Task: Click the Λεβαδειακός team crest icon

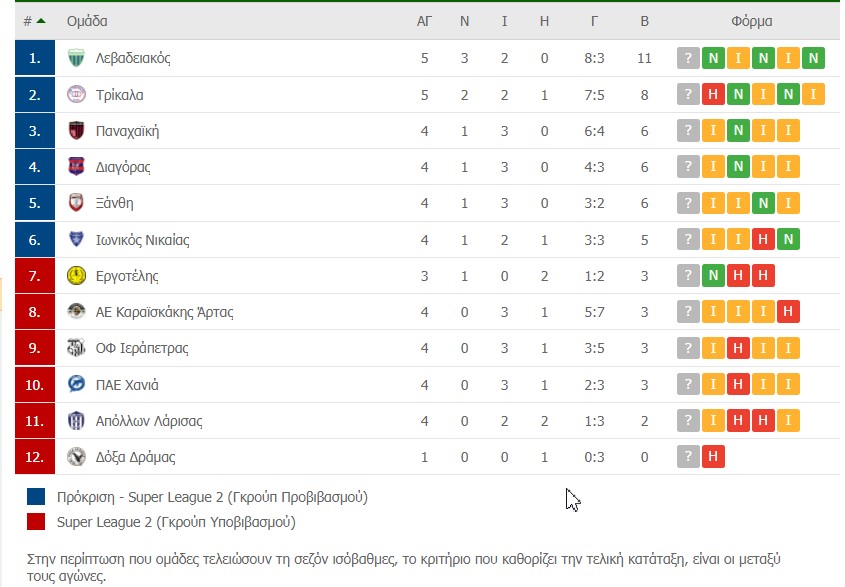Action: click(76, 58)
